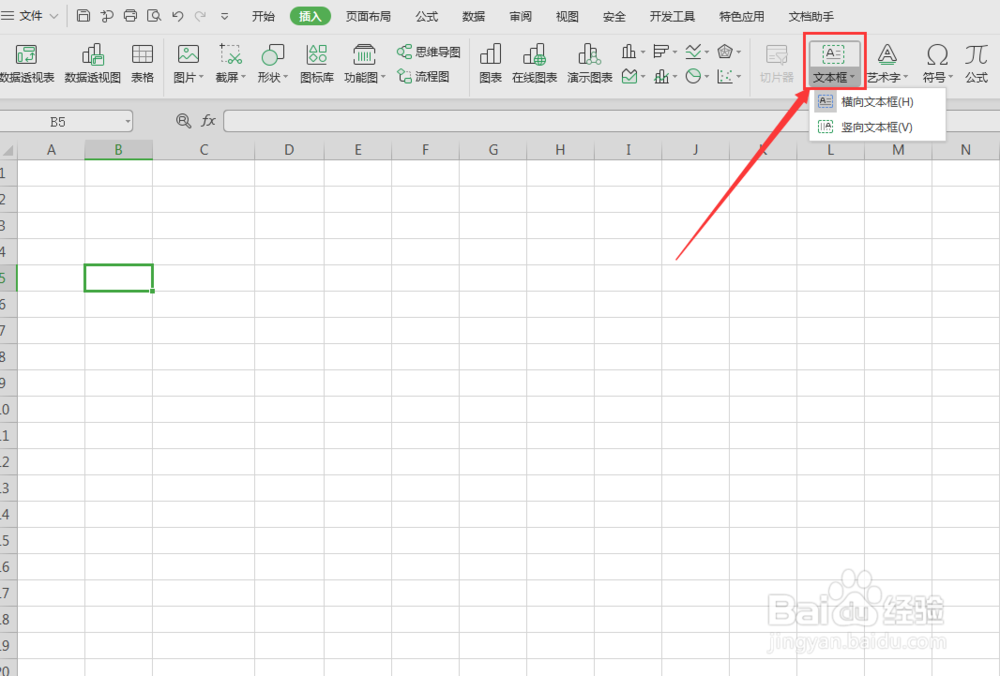Click the fx insert function icon
Viewport: 1000px width, 676px height.
tap(209, 121)
